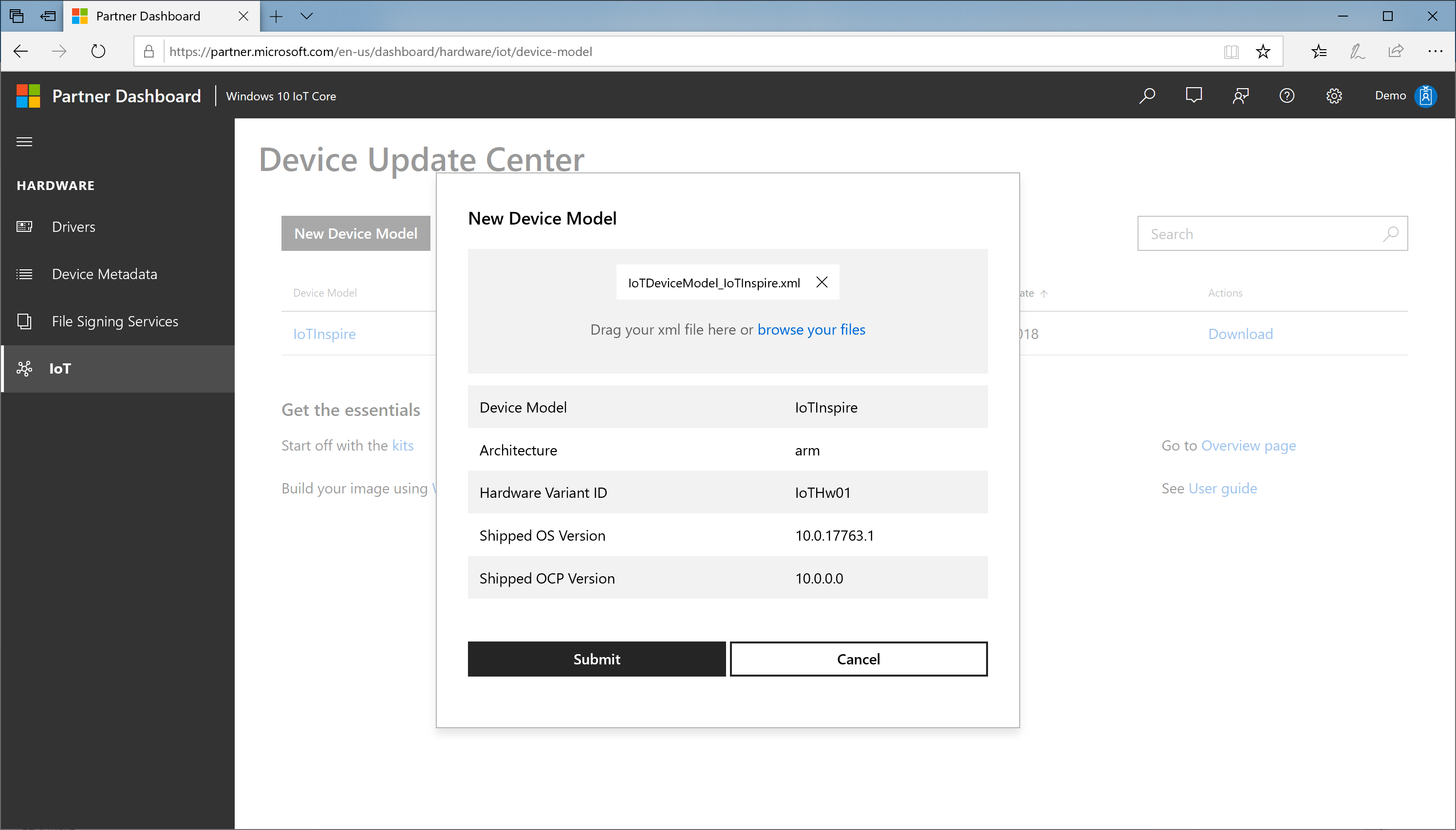The width and height of the screenshot is (1456, 830).
Task: Open the New Device Model tab
Action: coord(356,233)
